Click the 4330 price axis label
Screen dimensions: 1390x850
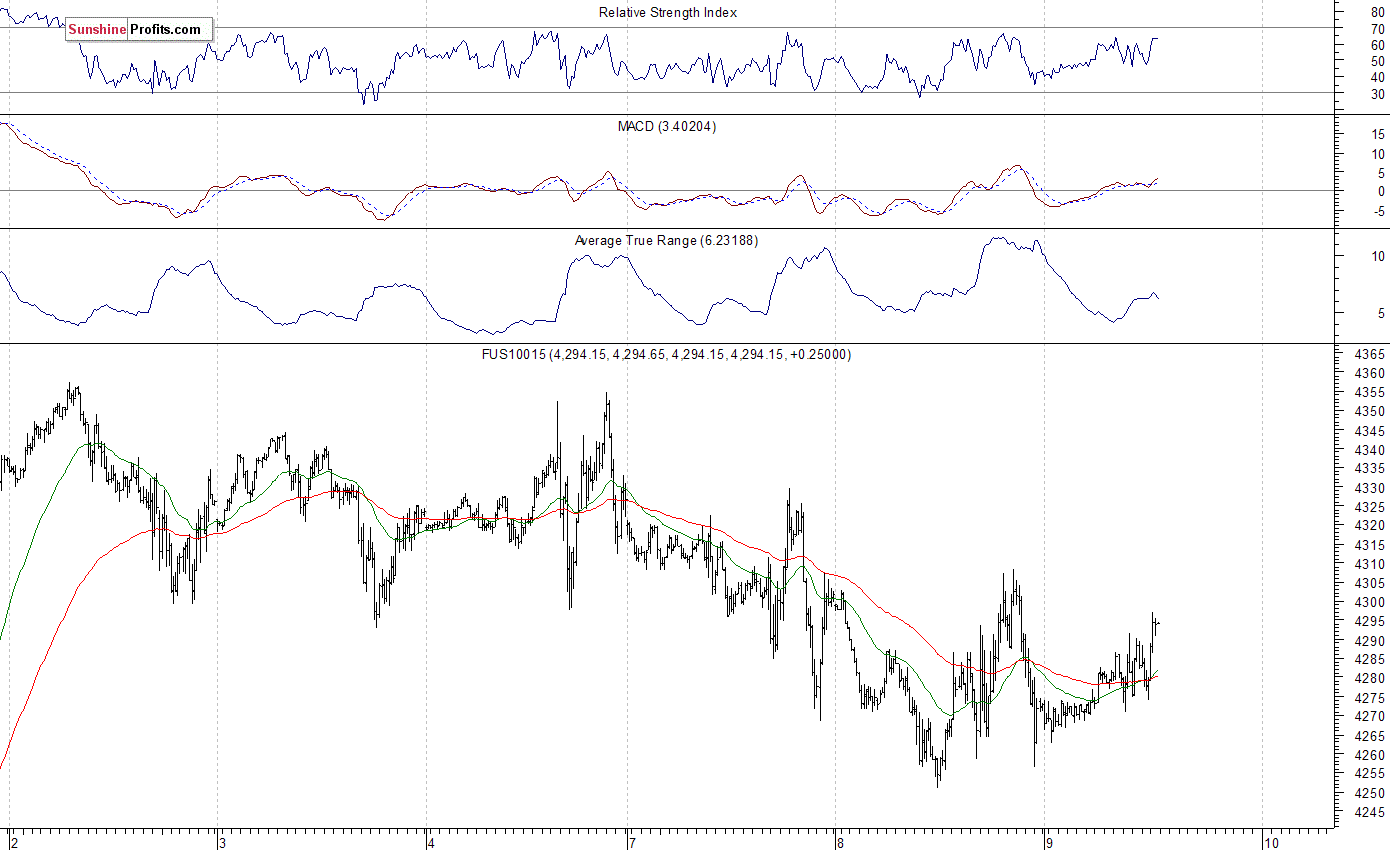click(x=1368, y=488)
